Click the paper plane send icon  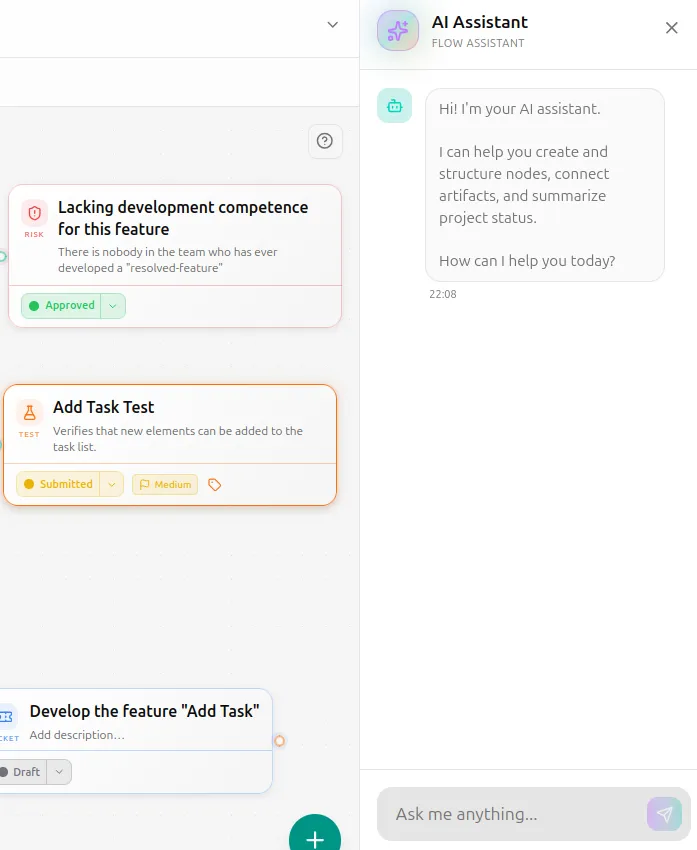click(x=664, y=814)
